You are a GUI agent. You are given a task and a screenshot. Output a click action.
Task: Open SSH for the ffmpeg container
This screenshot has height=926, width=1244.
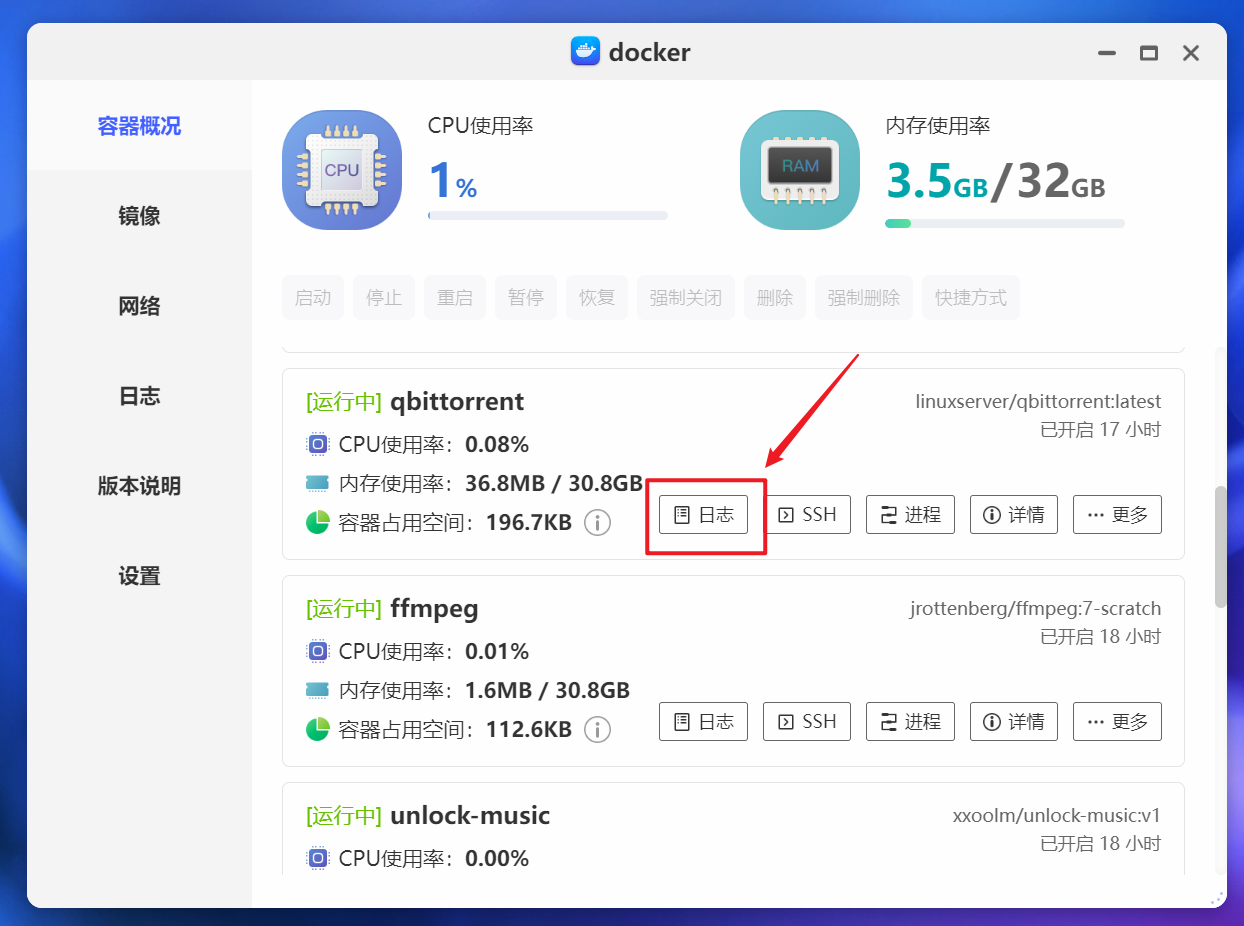[806, 721]
